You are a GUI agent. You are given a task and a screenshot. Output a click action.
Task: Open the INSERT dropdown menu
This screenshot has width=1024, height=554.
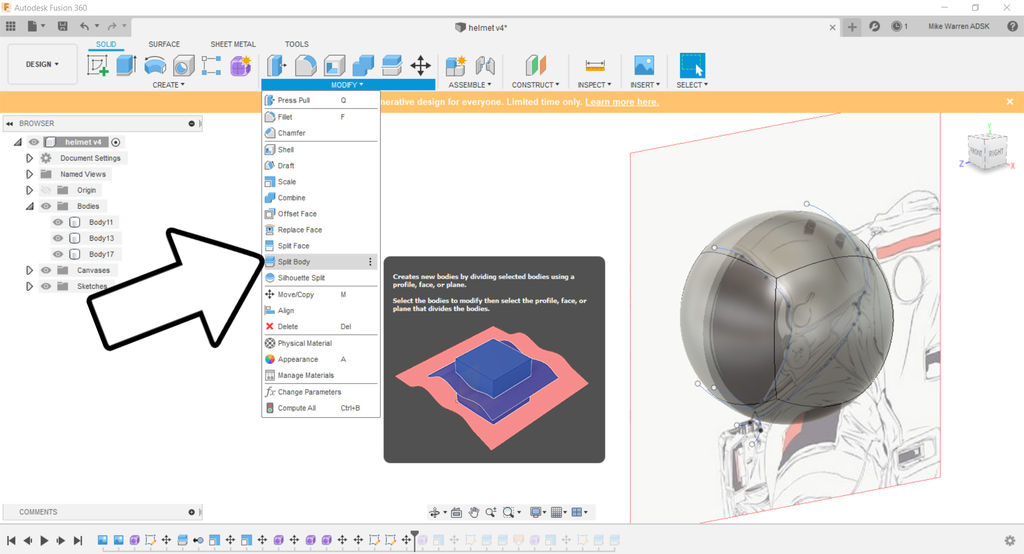645,85
